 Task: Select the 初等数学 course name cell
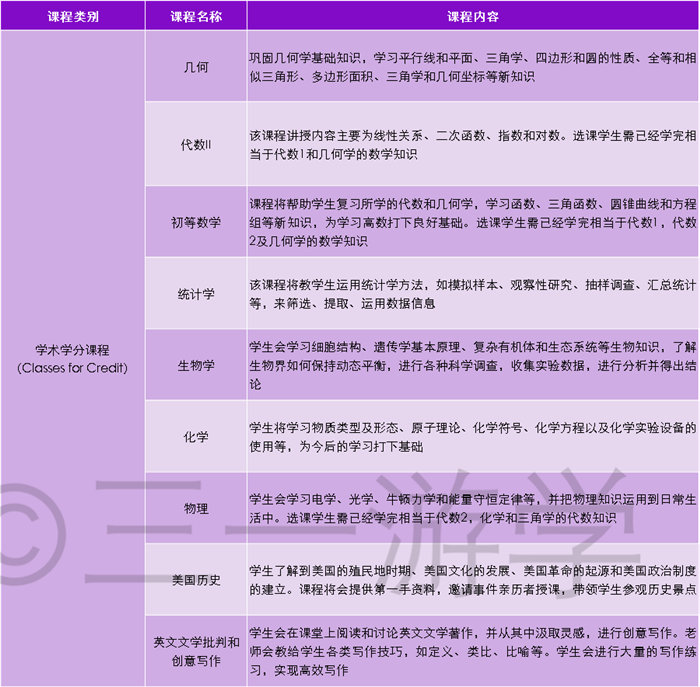(x=196, y=222)
